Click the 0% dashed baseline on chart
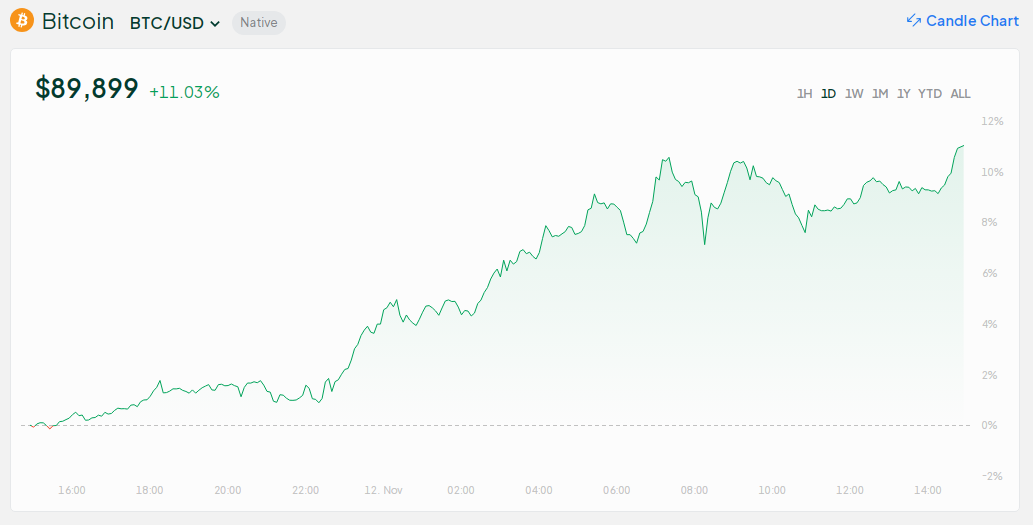This screenshot has width=1033, height=525. click(500, 426)
